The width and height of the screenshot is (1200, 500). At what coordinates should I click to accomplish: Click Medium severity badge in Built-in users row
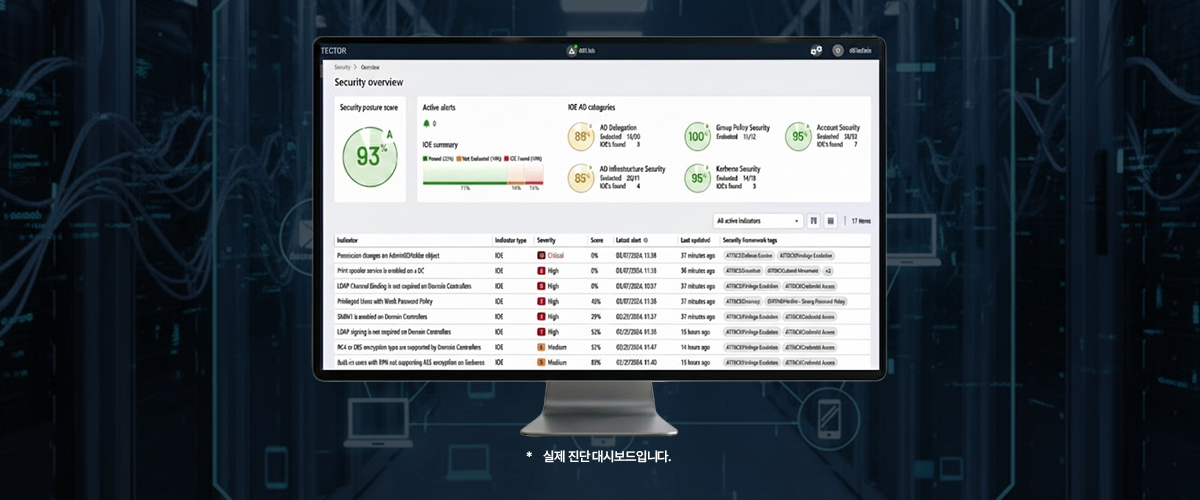coord(541,362)
